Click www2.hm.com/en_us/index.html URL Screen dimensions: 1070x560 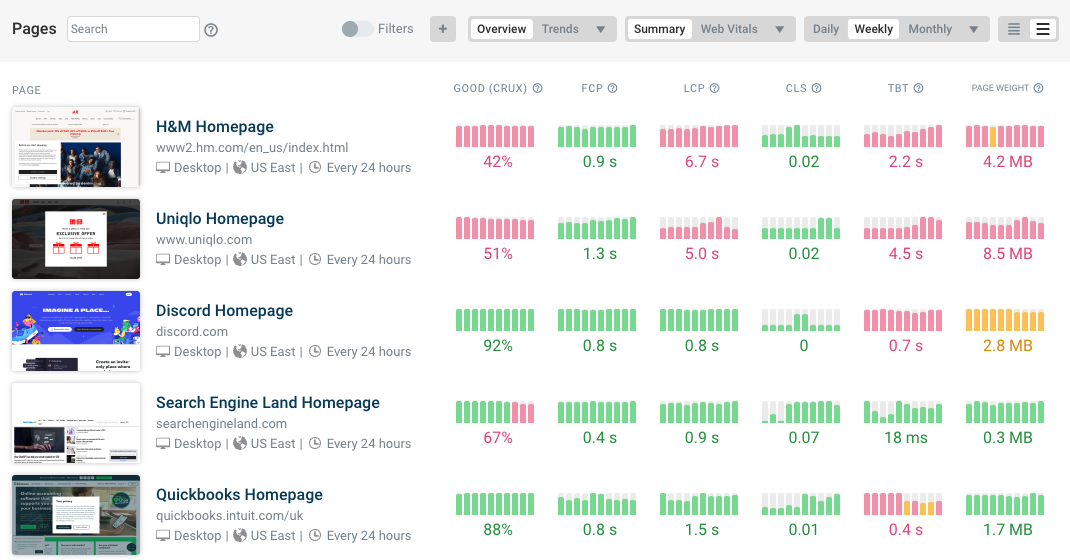click(x=252, y=147)
